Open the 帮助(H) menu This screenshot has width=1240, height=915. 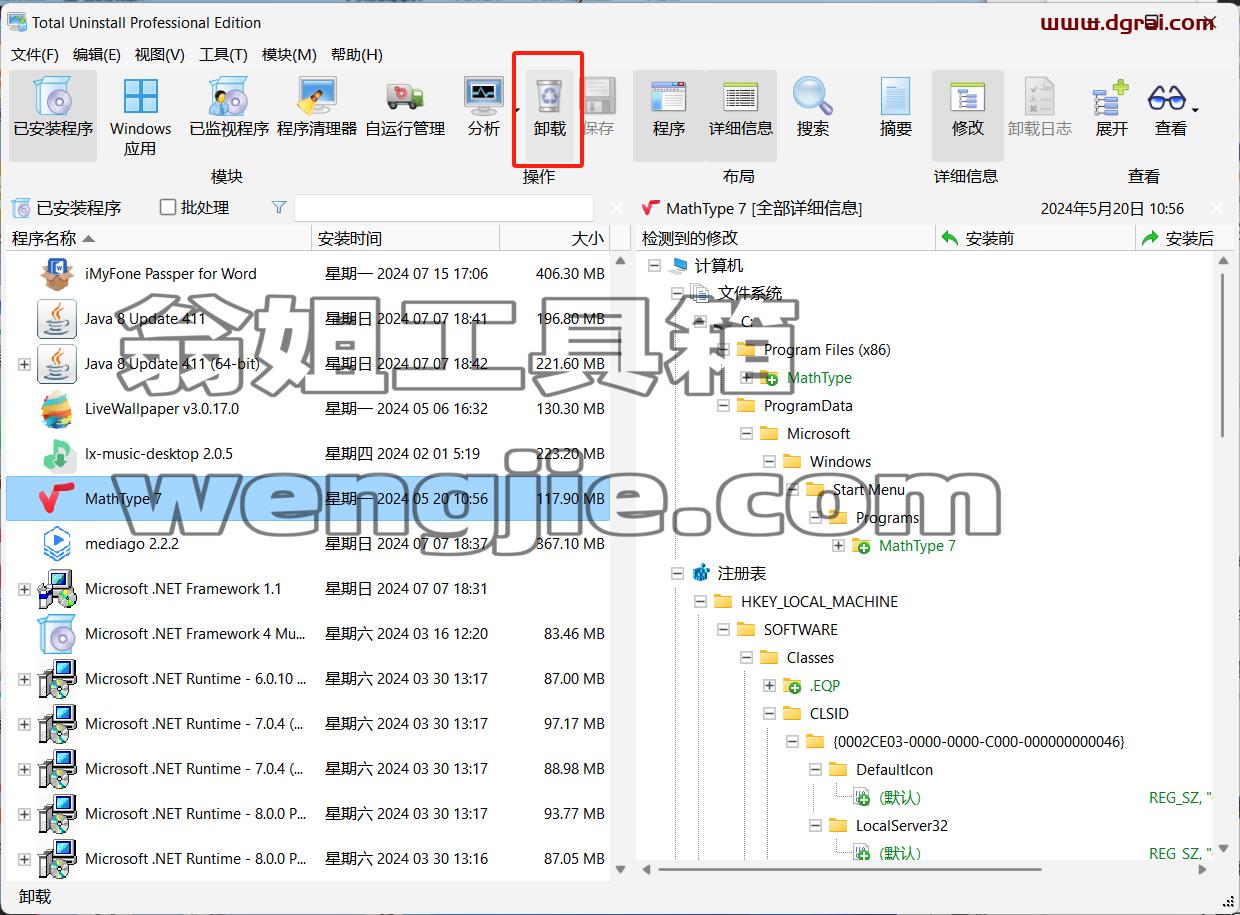tap(357, 55)
